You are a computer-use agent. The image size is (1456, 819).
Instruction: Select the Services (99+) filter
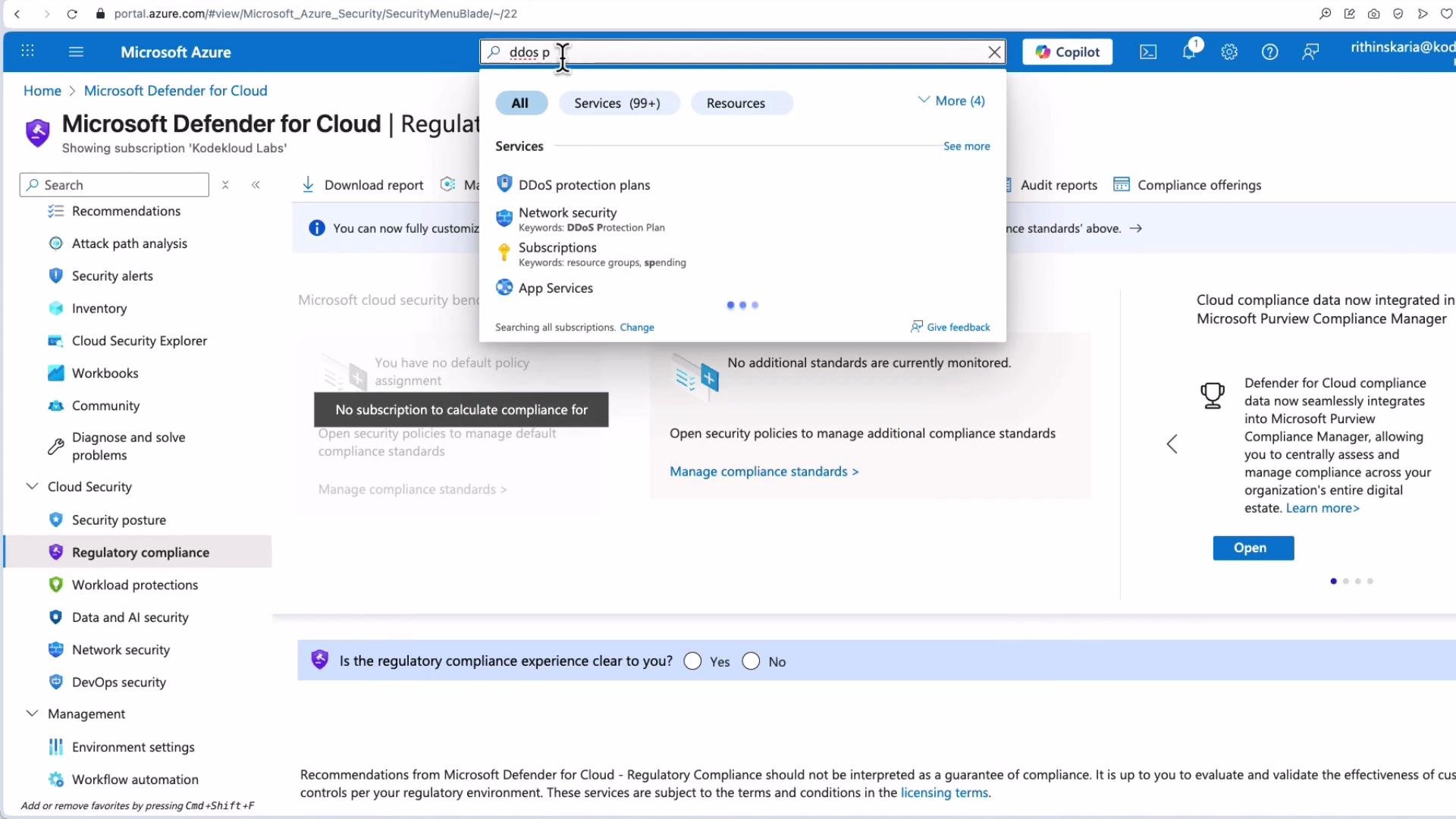coord(618,103)
